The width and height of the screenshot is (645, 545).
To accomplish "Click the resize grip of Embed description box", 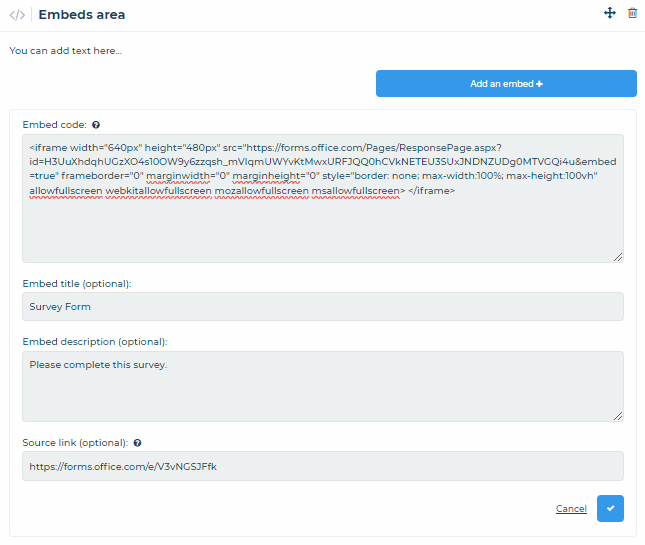I will (x=618, y=416).
